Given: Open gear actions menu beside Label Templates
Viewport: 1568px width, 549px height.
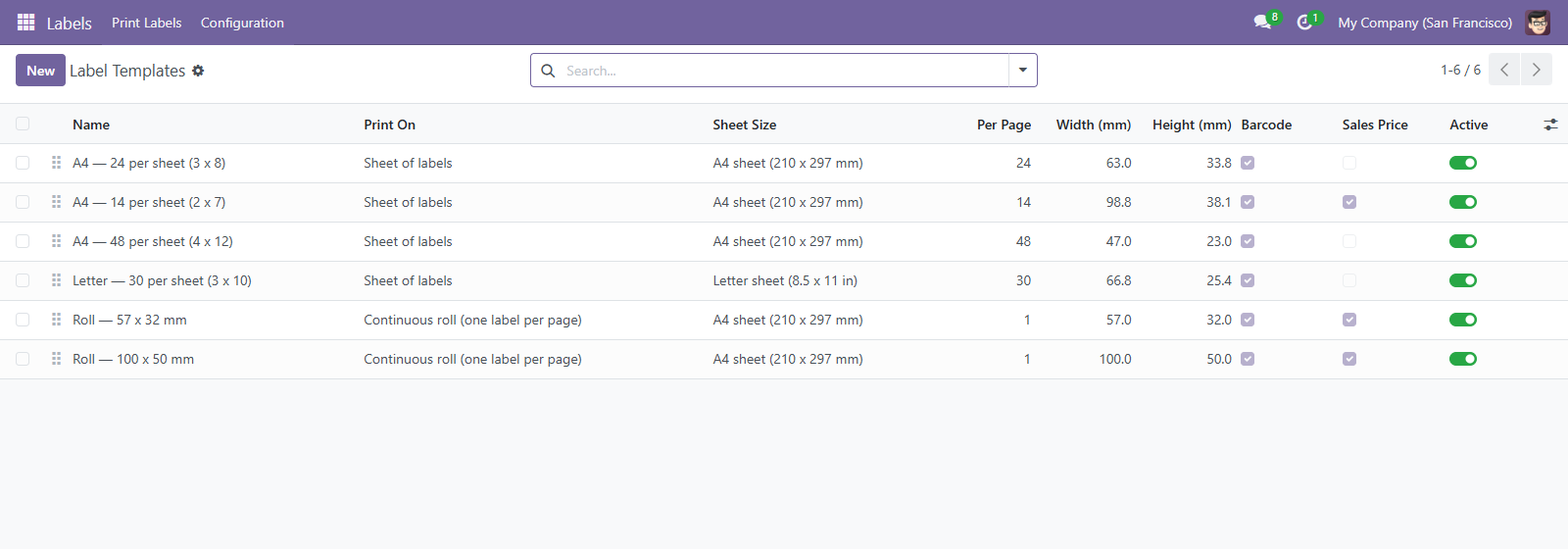Looking at the screenshot, I should 198,71.
